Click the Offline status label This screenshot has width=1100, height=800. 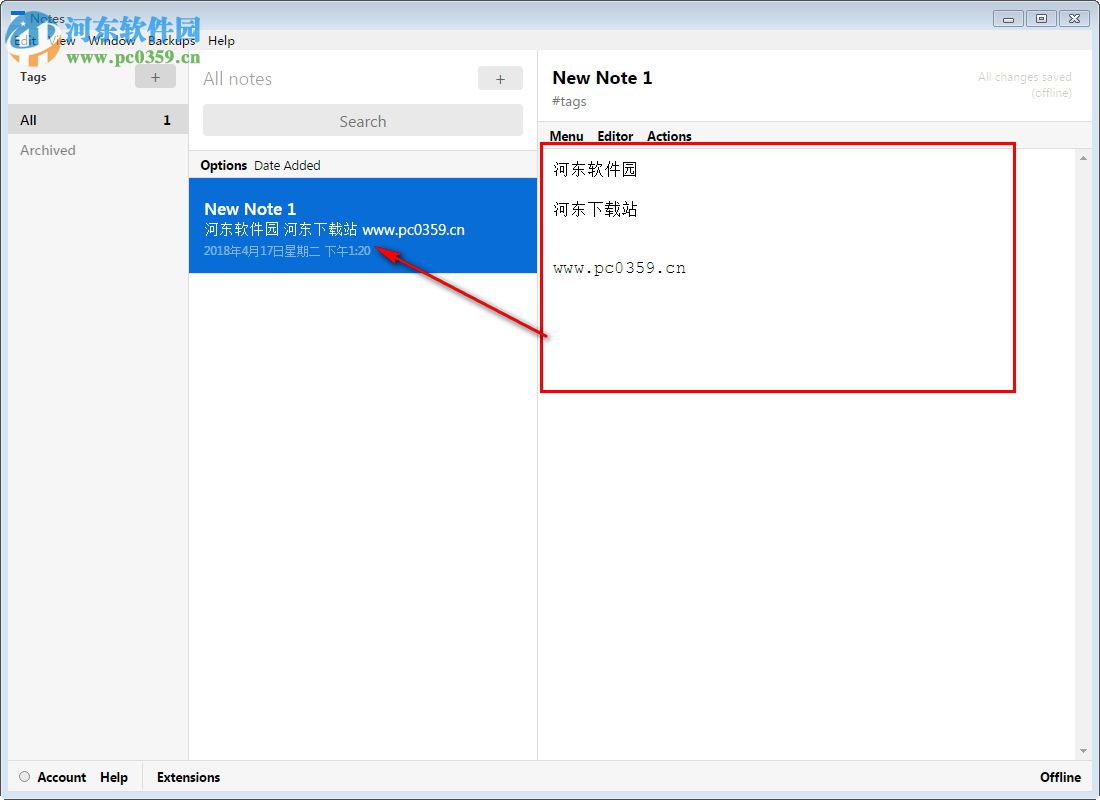pos(1060,777)
